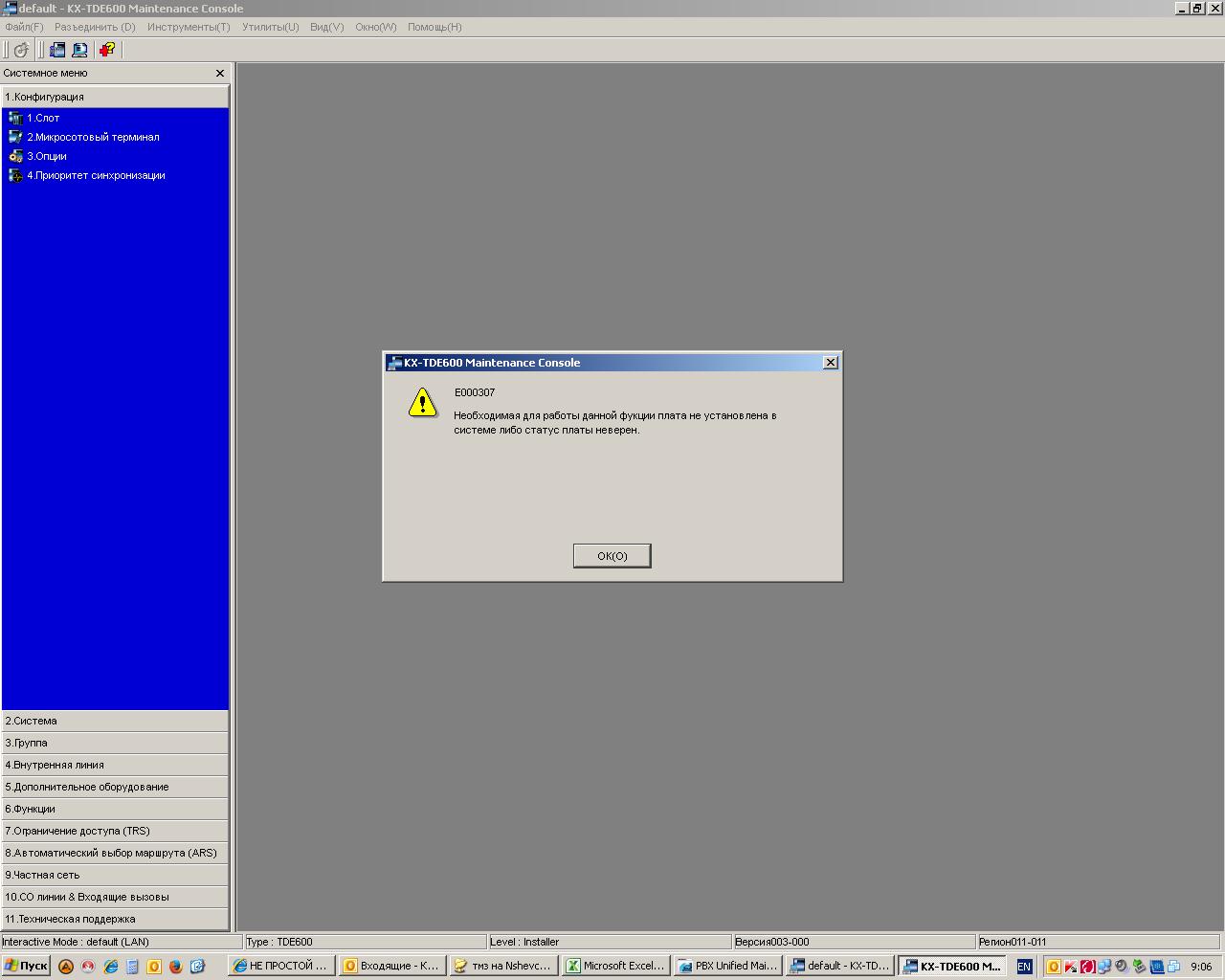Open the Файл(F) menu
This screenshot has width=1225, height=980.
pos(24,27)
